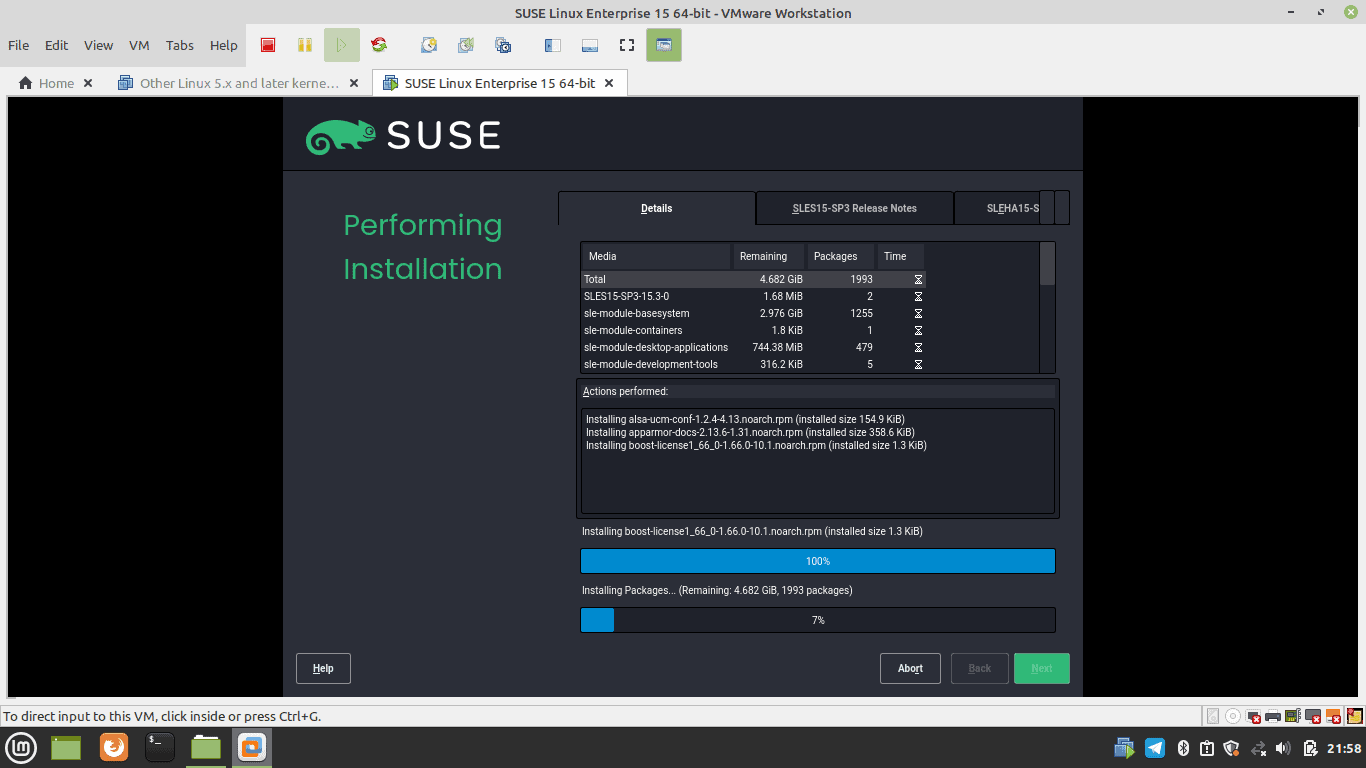
Task: Click the Media column header
Action: click(656, 256)
